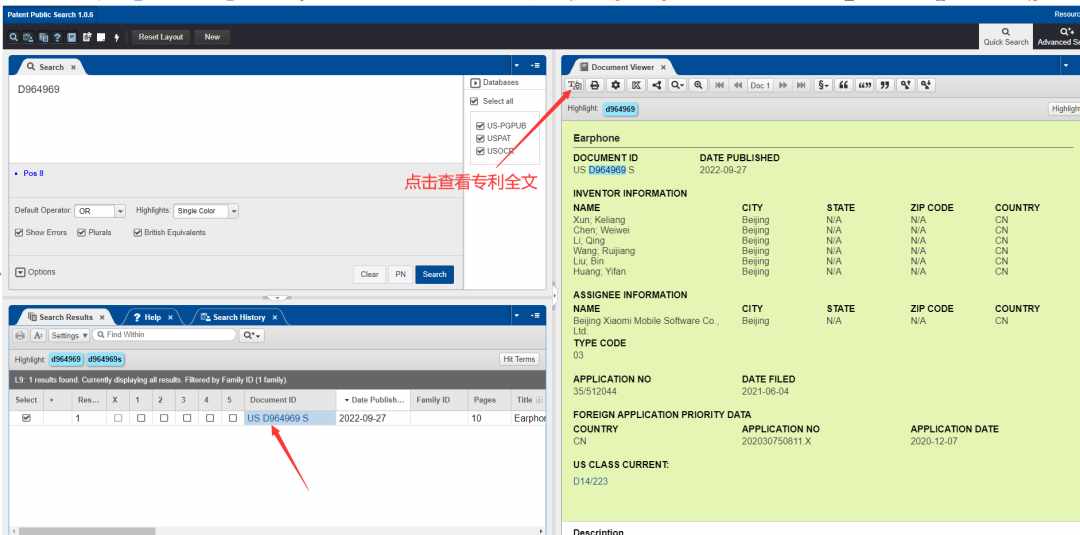Click the lightning bolt icon in top toolbar
Image resolution: width=1080 pixels, height=535 pixels.
pyautogui.click(x=116, y=37)
